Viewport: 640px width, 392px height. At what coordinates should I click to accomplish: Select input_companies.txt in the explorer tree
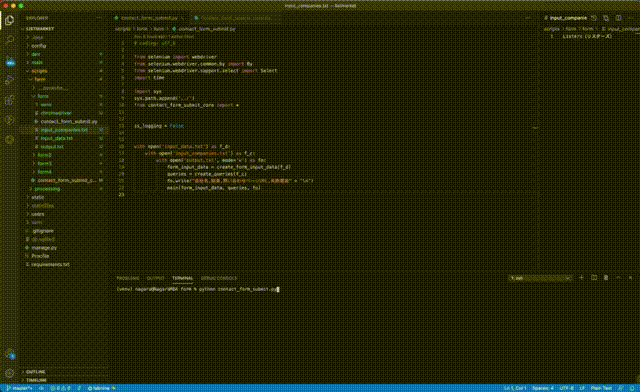click(x=64, y=130)
